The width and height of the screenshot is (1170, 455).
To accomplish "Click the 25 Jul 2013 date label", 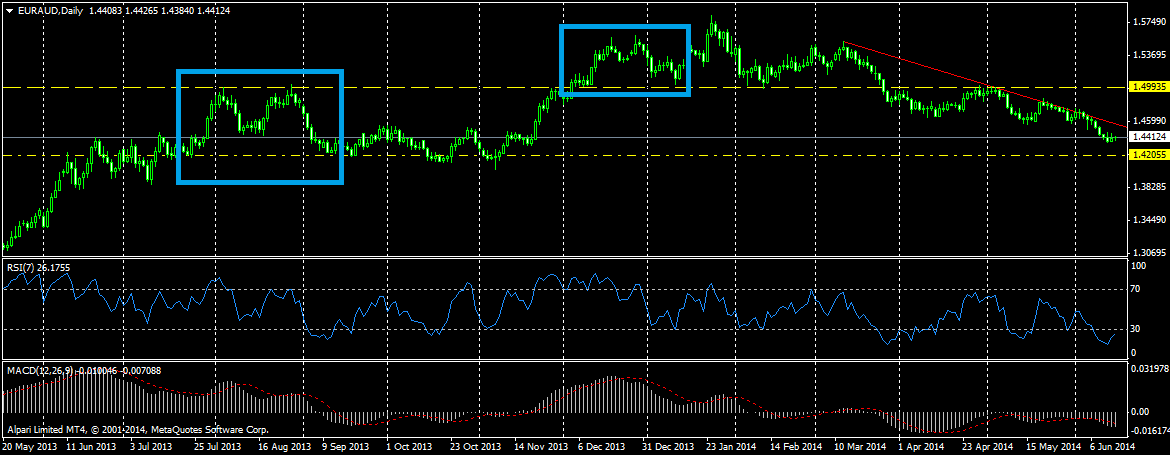I will [217, 447].
